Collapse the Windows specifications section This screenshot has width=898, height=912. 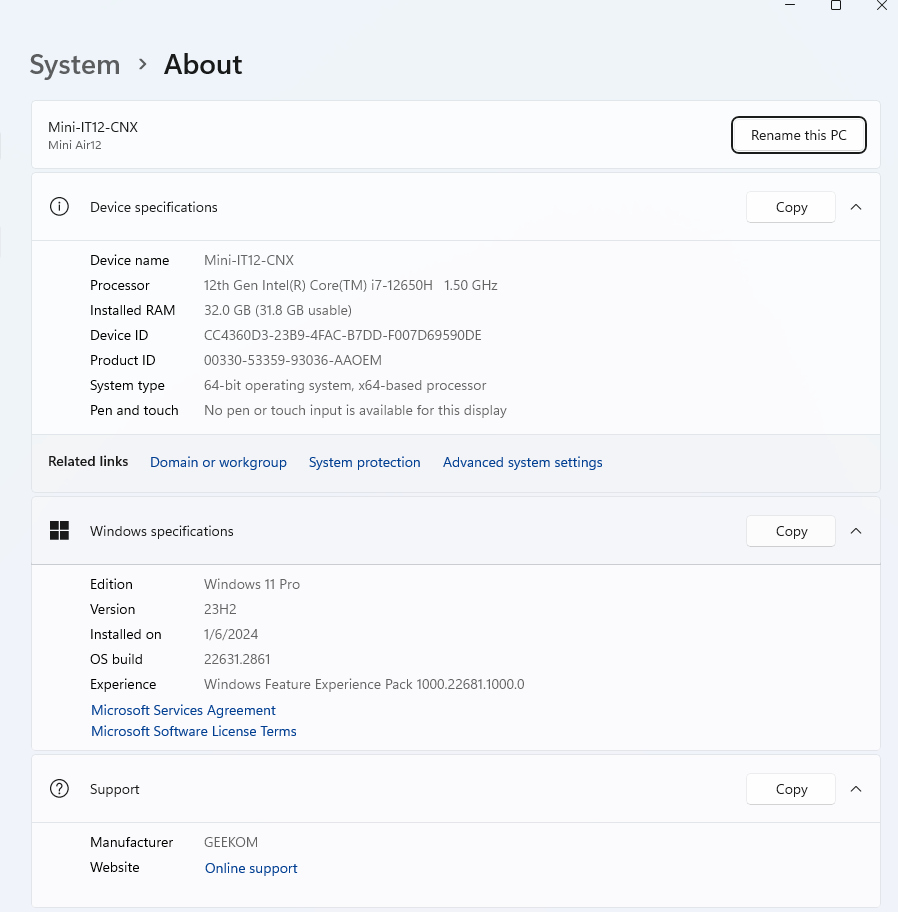(x=856, y=531)
